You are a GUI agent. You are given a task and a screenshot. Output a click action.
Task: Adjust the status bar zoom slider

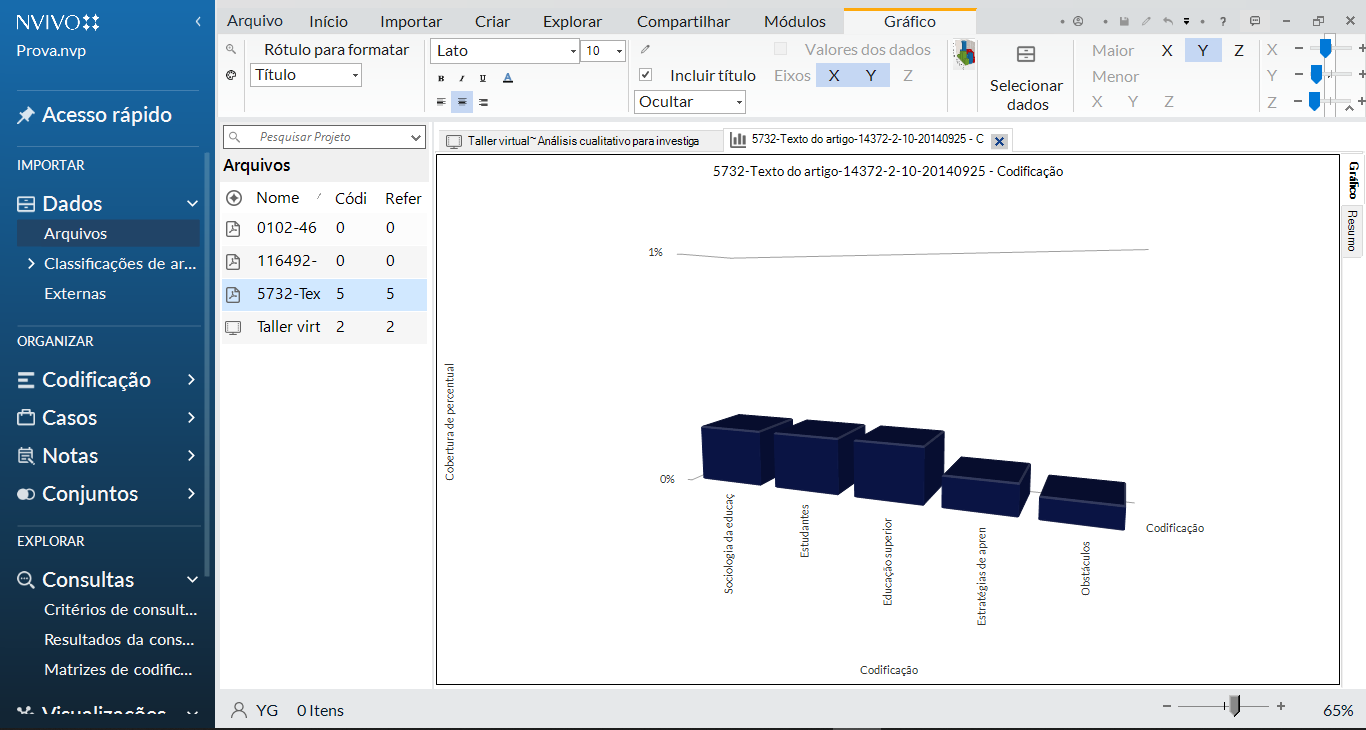pos(1235,707)
